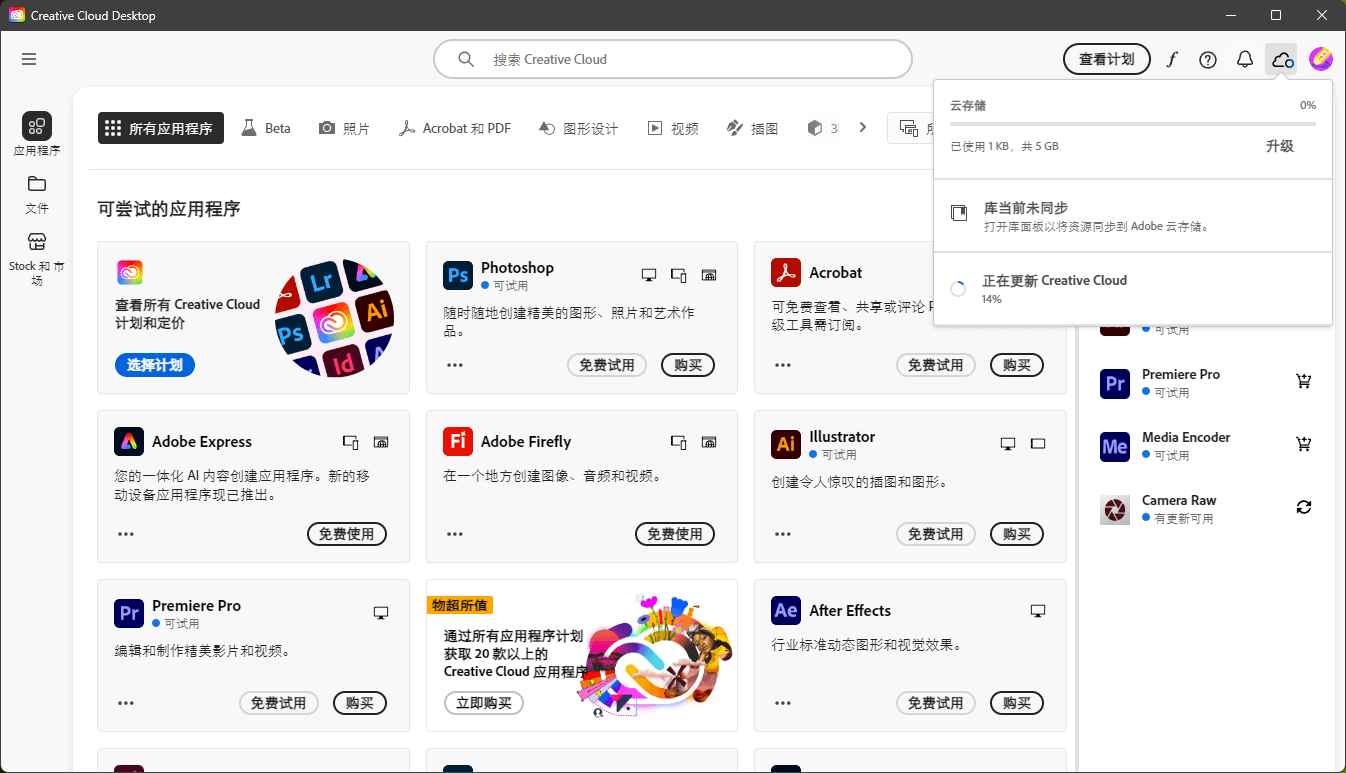Screen dimensions: 1346x773
Task: Open Illustrator more options menu
Action: click(783, 534)
